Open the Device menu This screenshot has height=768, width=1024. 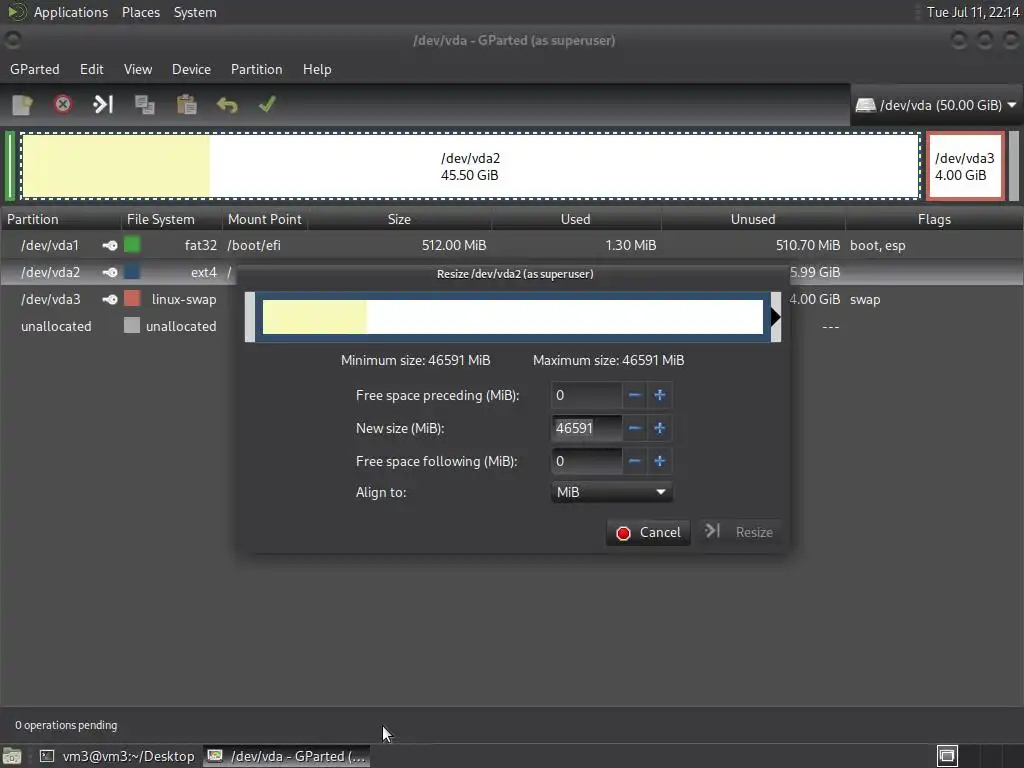[x=191, y=69]
